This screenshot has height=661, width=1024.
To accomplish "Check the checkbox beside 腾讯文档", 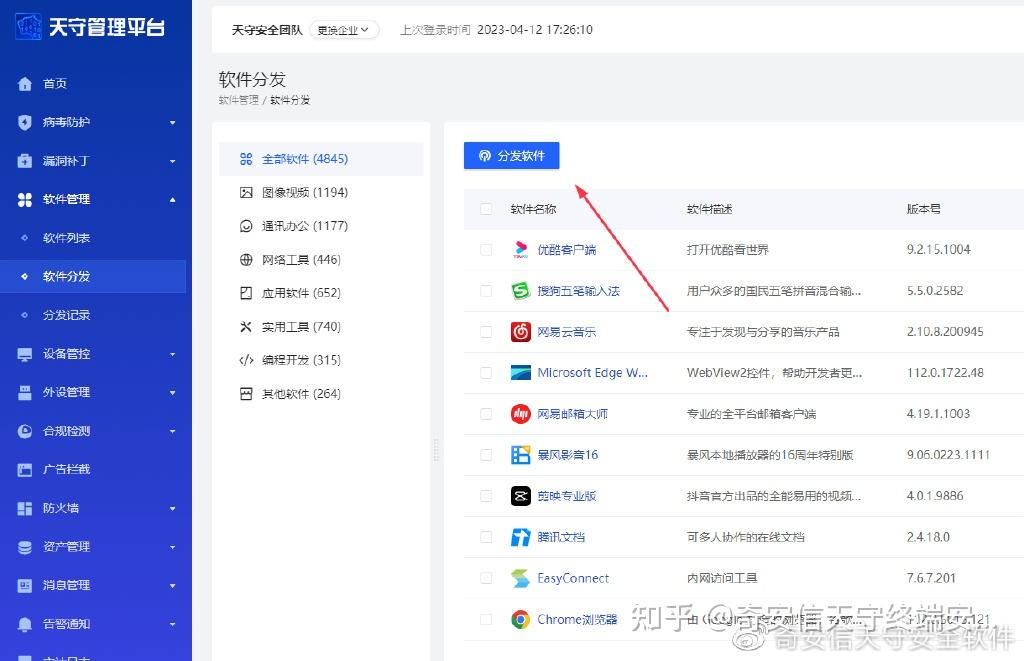I will [x=485, y=537].
